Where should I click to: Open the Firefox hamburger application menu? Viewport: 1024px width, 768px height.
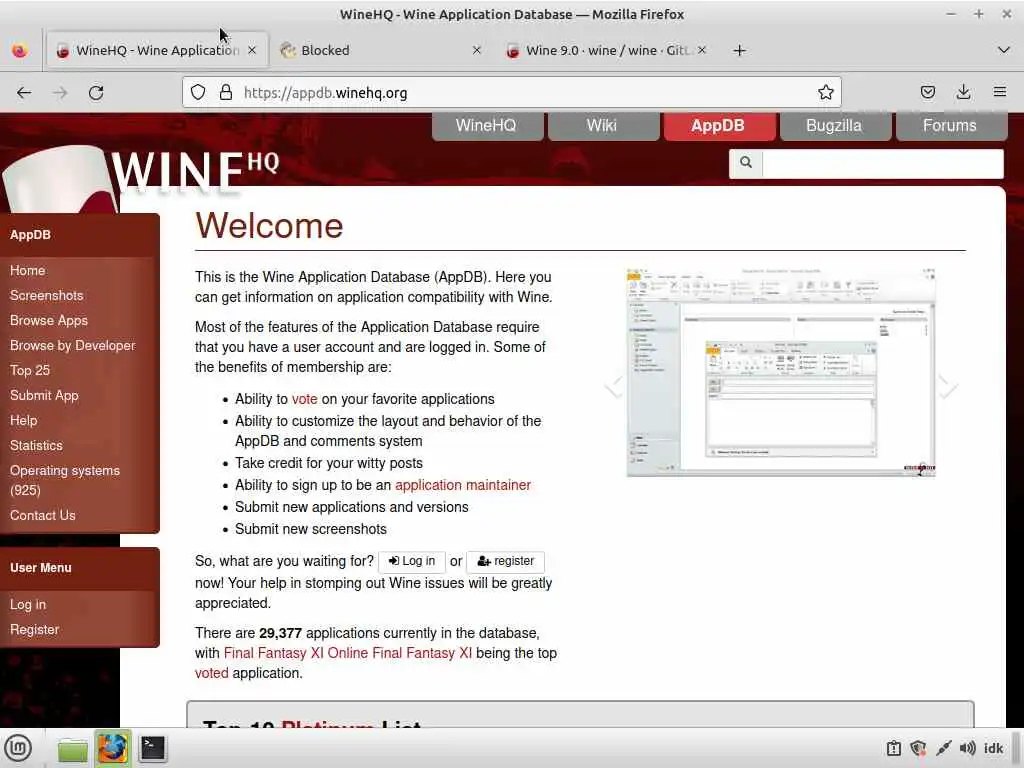(999, 93)
